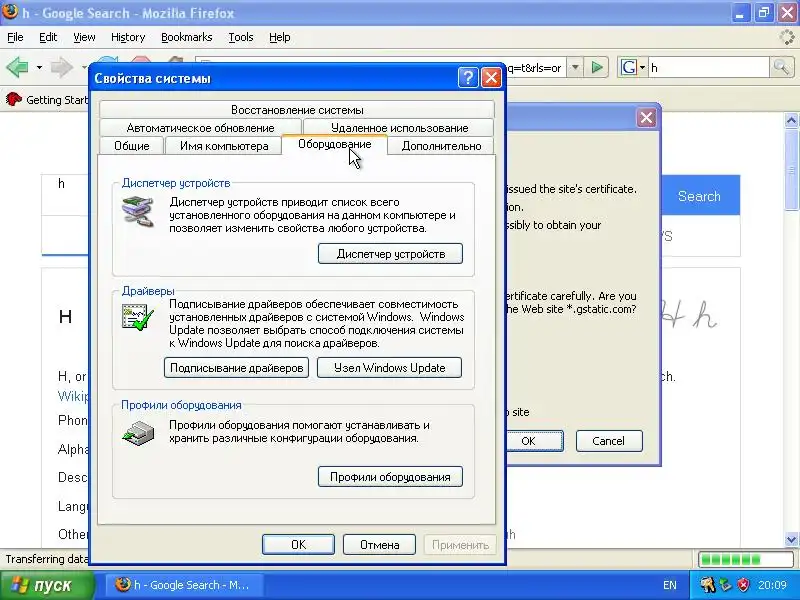Open the File menu
The image size is (800, 600).
[15, 37]
